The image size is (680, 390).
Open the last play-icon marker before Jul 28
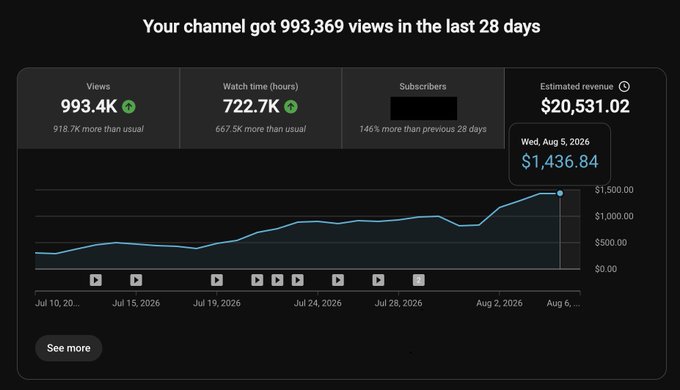[378, 280]
